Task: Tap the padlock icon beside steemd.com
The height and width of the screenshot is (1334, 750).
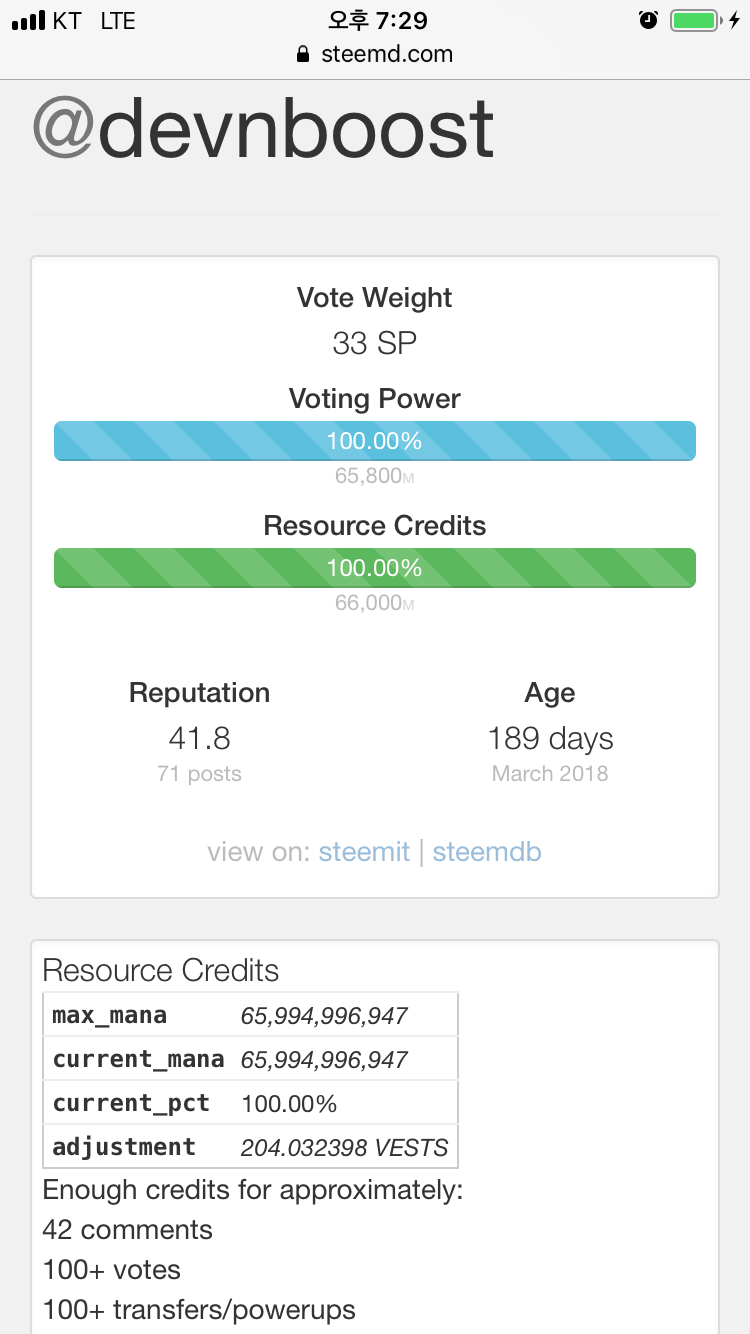Action: [x=304, y=55]
